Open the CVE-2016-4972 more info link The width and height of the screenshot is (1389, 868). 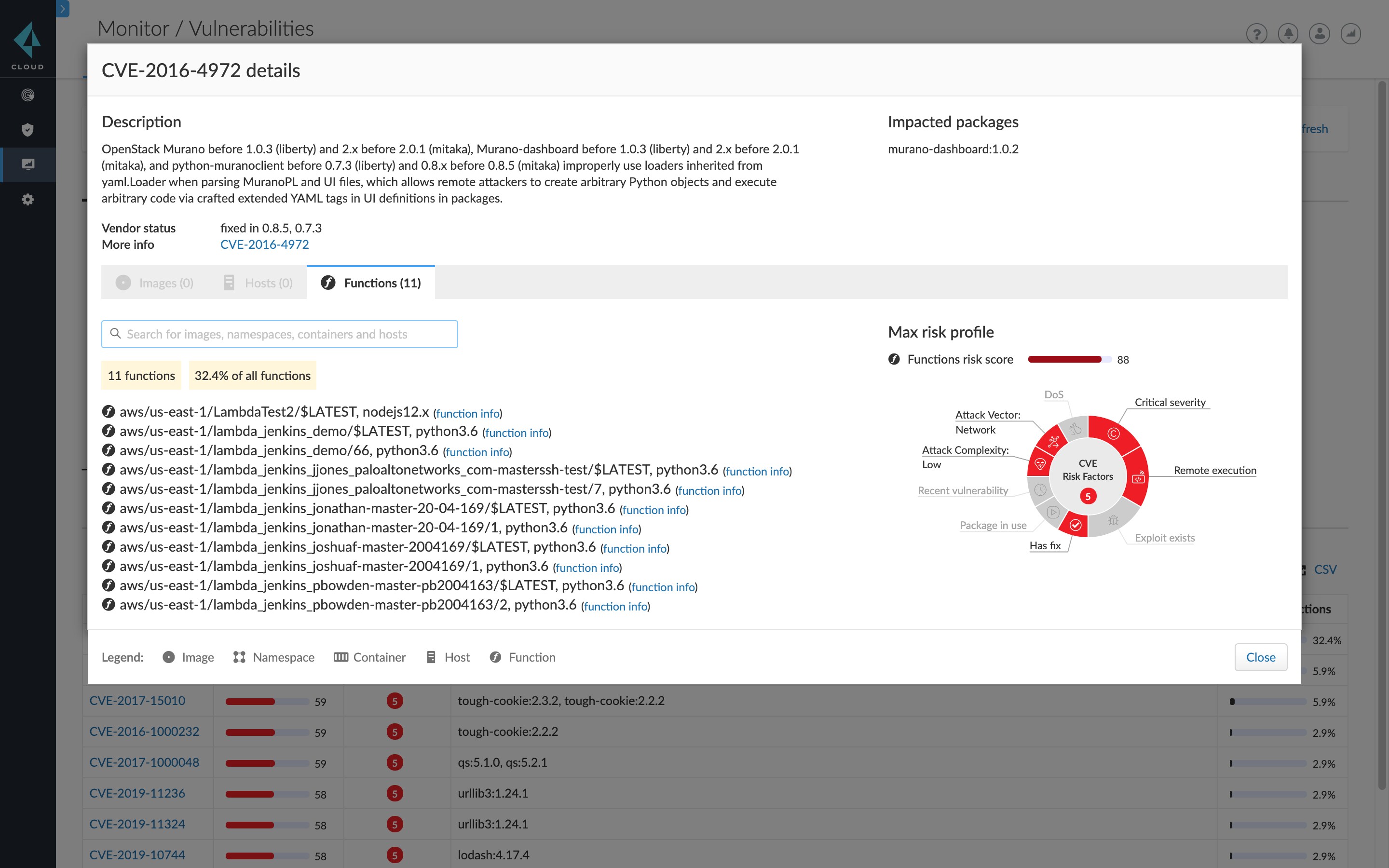pyautogui.click(x=264, y=244)
